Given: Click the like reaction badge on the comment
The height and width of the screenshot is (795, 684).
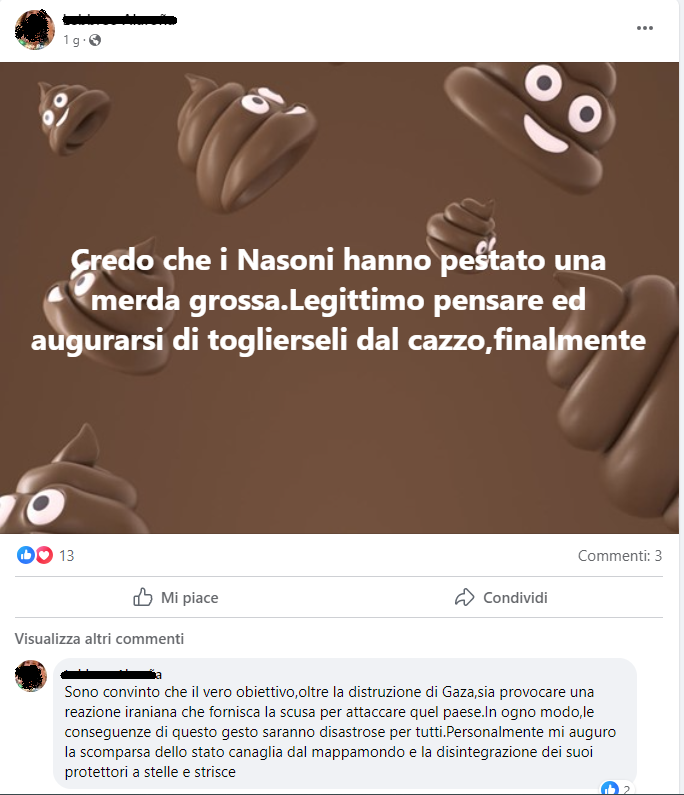Looking at the screenshot, I should 609,788.
